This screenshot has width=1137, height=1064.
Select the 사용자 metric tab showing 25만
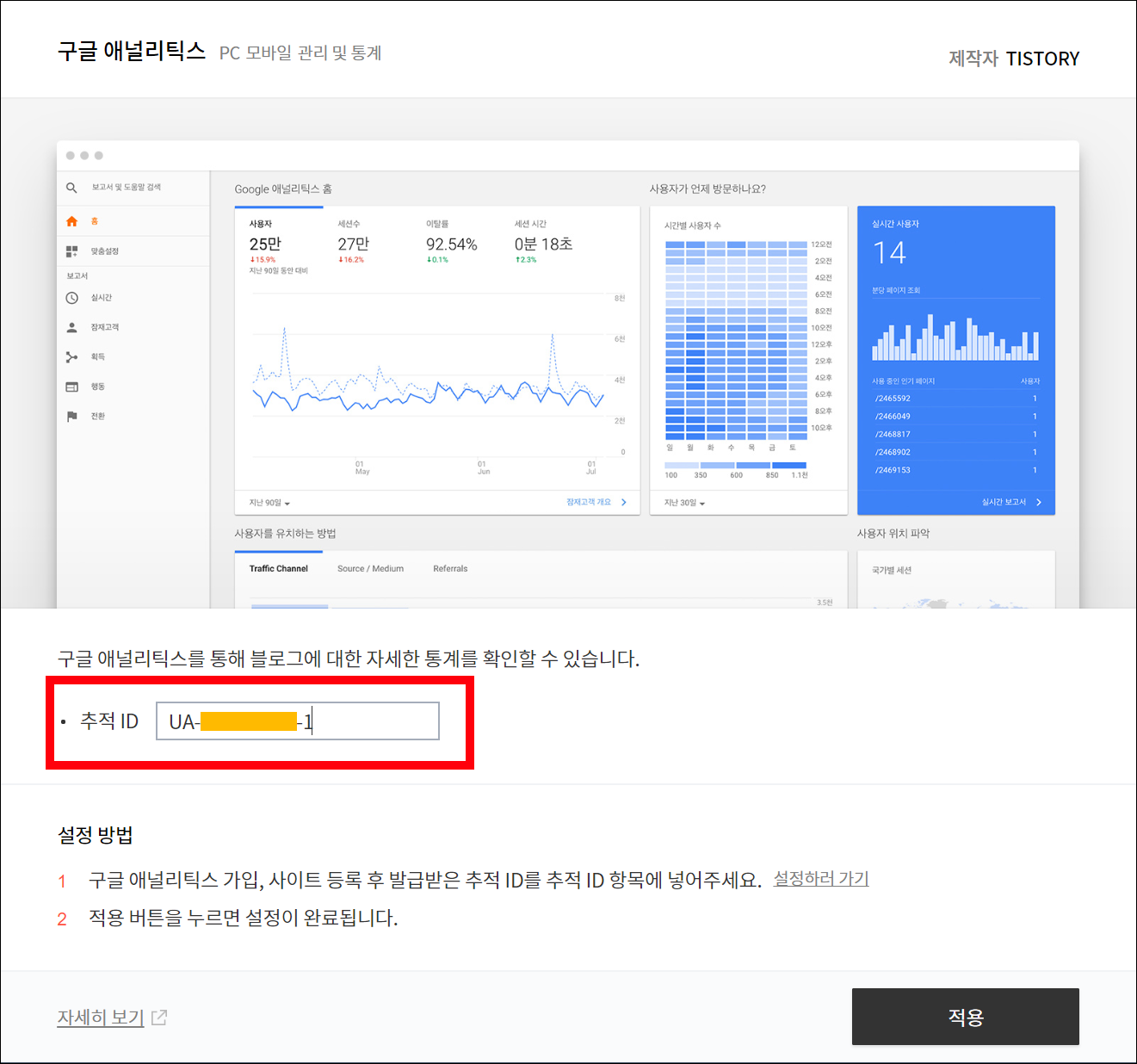coord(279,246)
